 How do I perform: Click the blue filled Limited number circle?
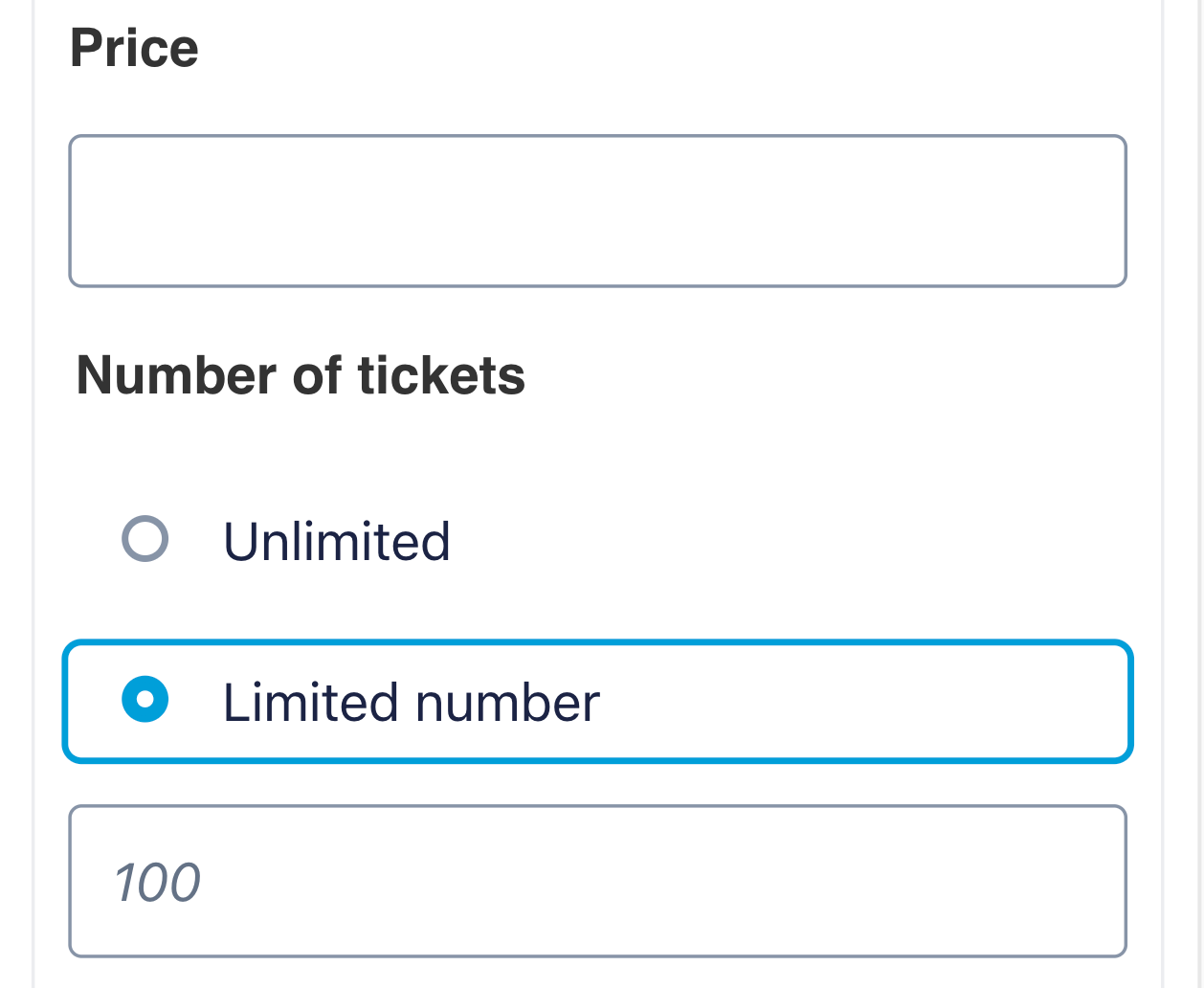(x=145, y=701)
